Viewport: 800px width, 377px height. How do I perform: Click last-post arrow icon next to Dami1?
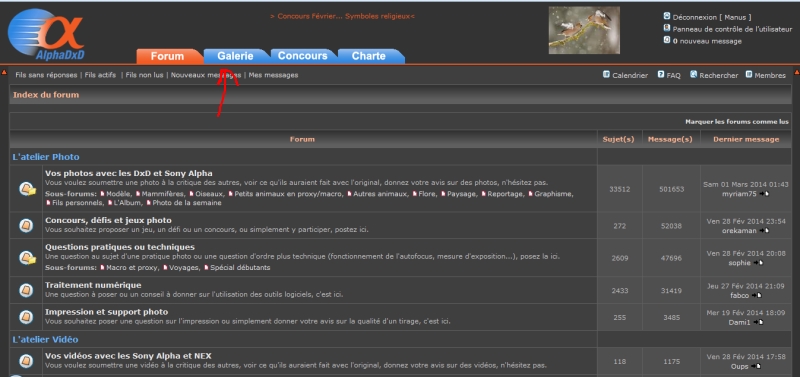[759, 322]
